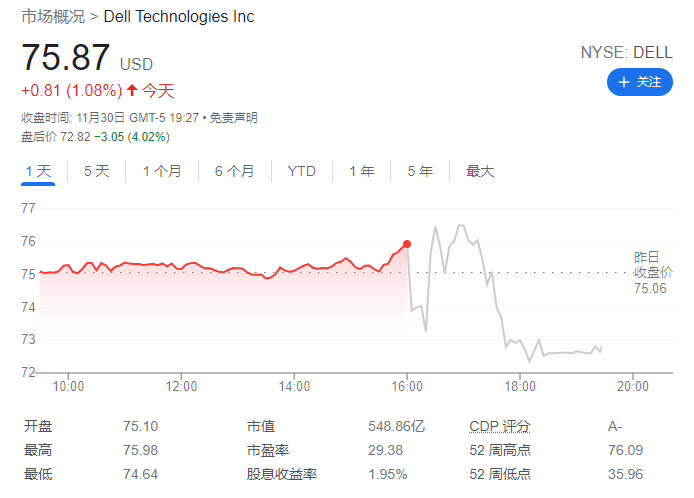Click the 昨日收盘价 75.06 label
This screenshot has width=694, height=498.
pos(652,273)
